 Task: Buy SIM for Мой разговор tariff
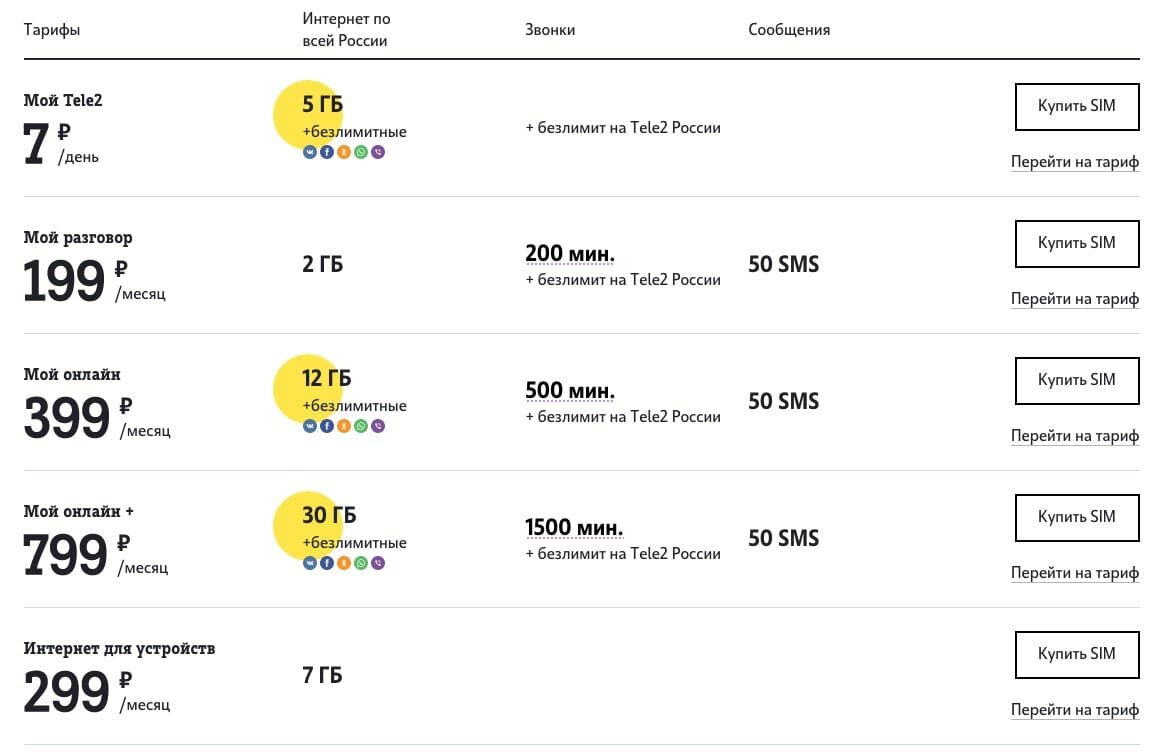1076,243
